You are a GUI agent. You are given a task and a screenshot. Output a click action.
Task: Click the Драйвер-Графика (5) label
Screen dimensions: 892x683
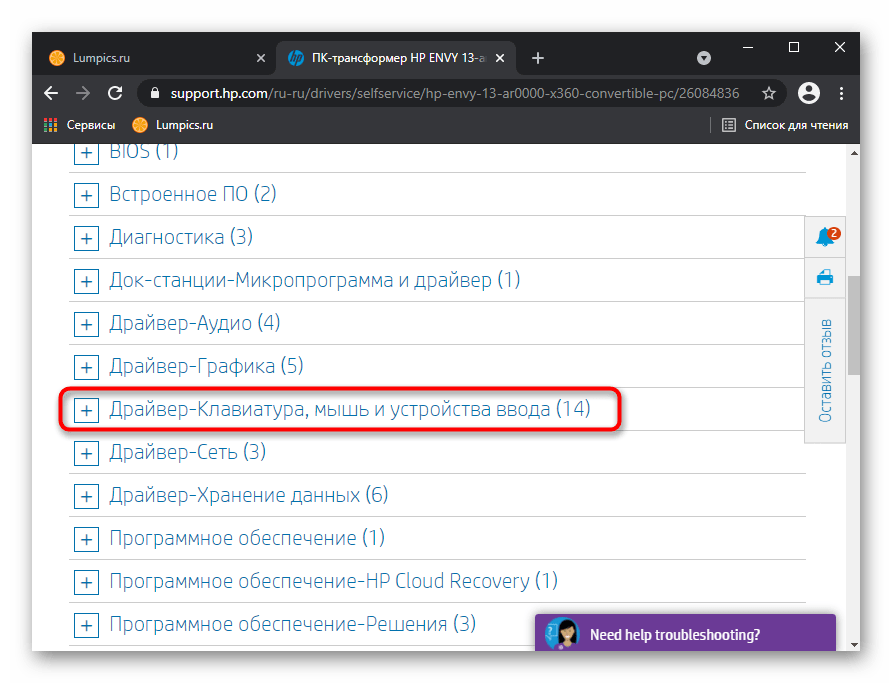206,366
